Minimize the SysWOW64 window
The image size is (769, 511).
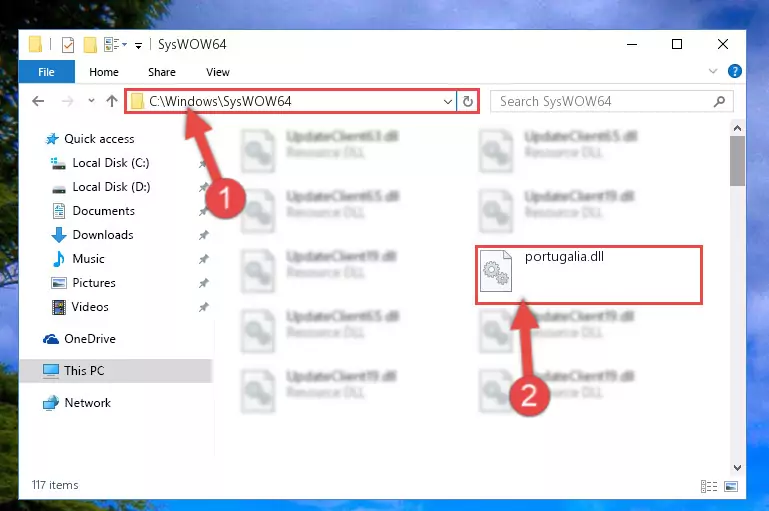click(632, 45)
